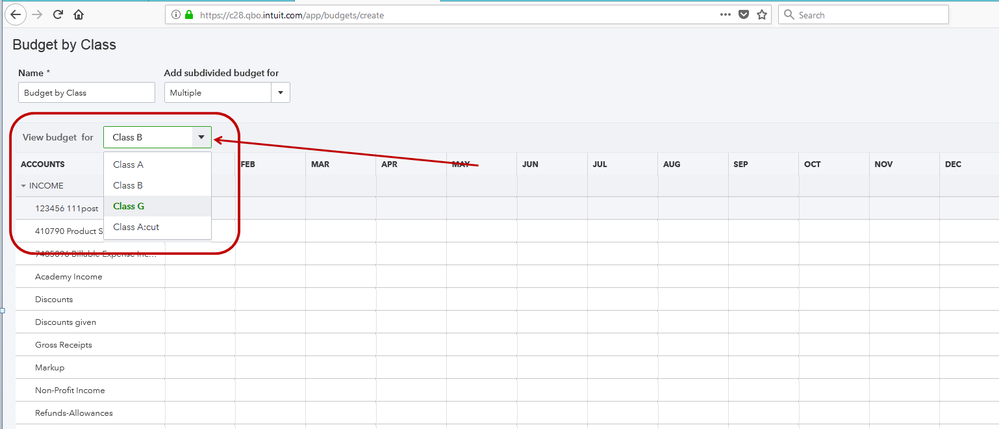Click the ACCOUNTS column header
999x429 pixels.
[x=43, y=164]
